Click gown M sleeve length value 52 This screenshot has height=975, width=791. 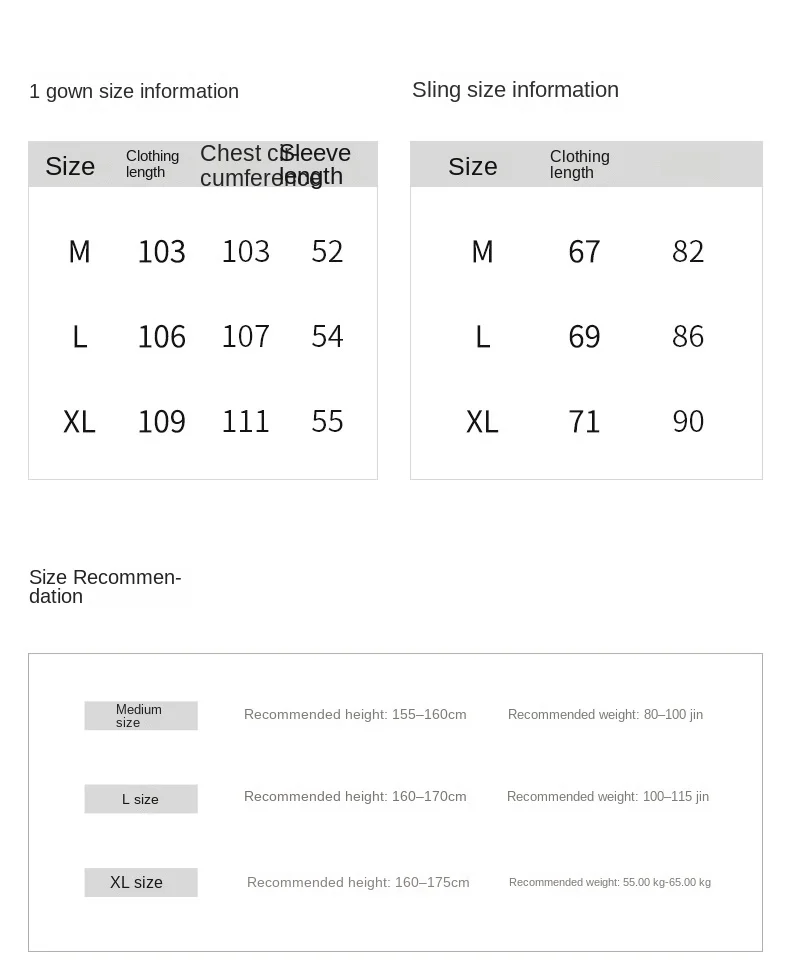(x=327, y=251)
